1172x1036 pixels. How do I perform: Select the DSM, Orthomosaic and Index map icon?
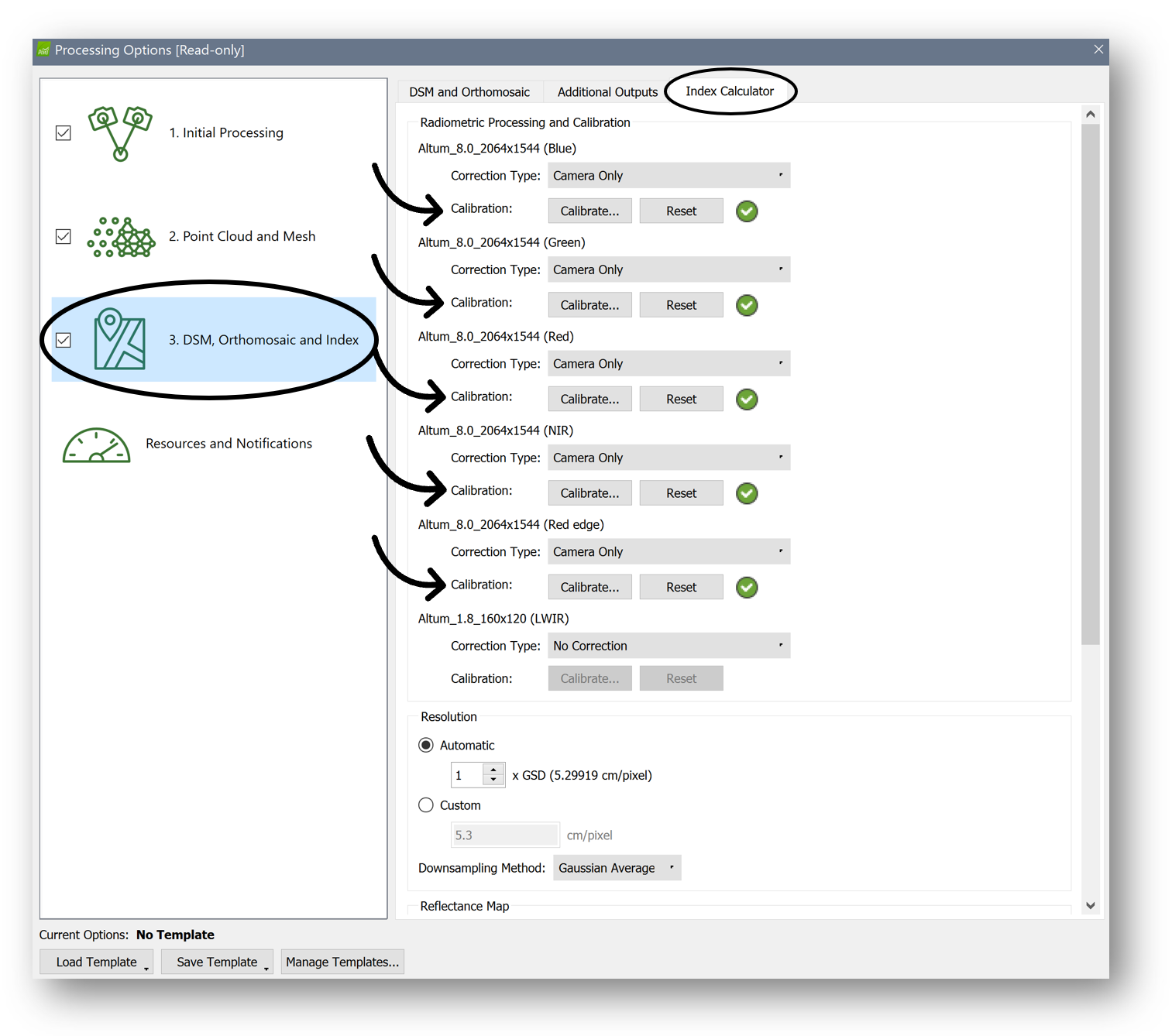pyautogui.click(x=119, y=339)
